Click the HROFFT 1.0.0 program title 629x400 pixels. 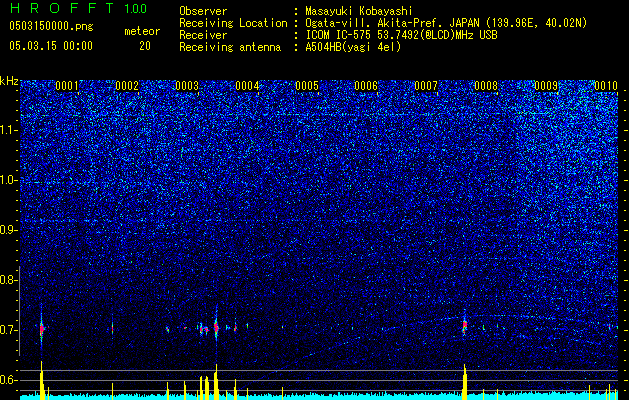78,8
